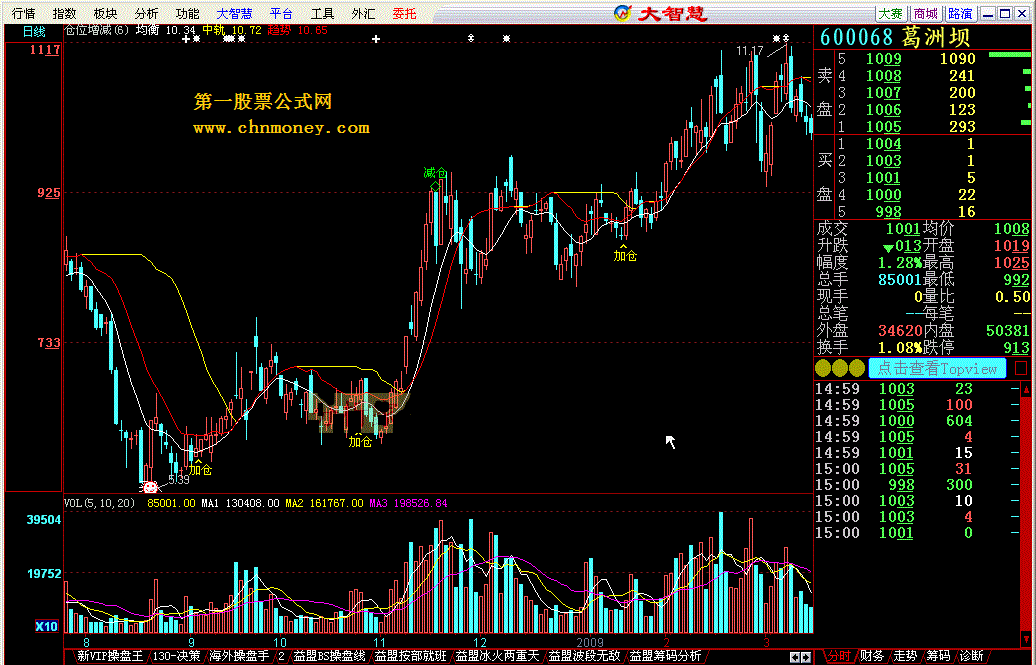1036x665 pixels.
Task: Toggle the red square box beside Topview
Action: pyautogui.click(x=1021, y=368)
